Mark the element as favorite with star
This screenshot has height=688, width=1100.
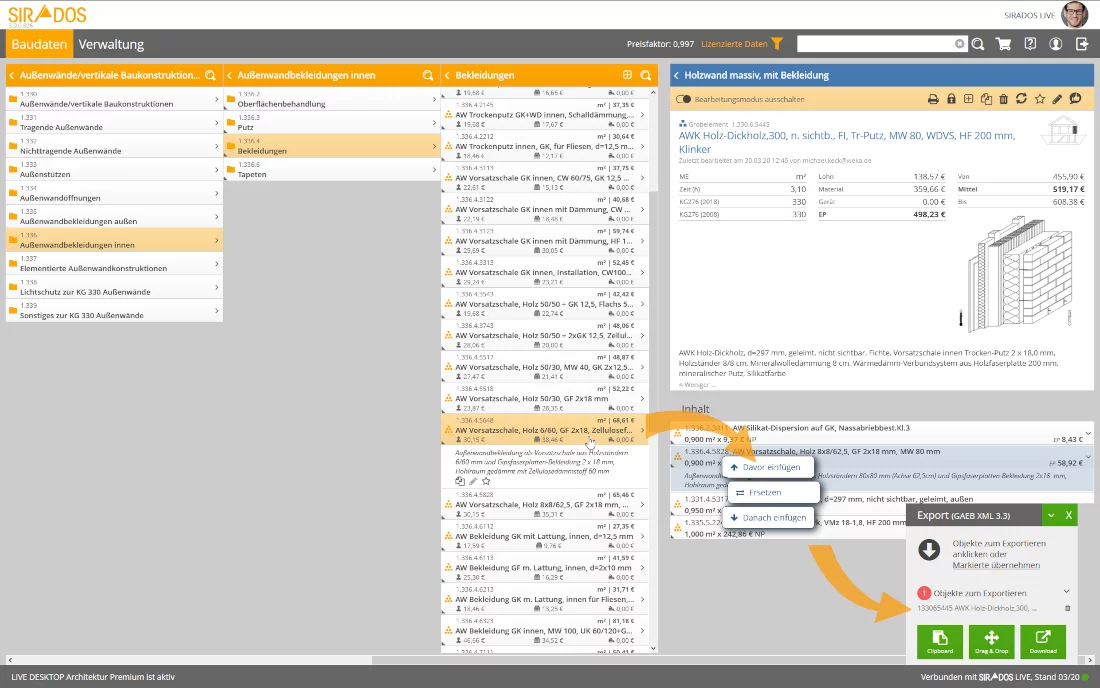click(1040, 99)
